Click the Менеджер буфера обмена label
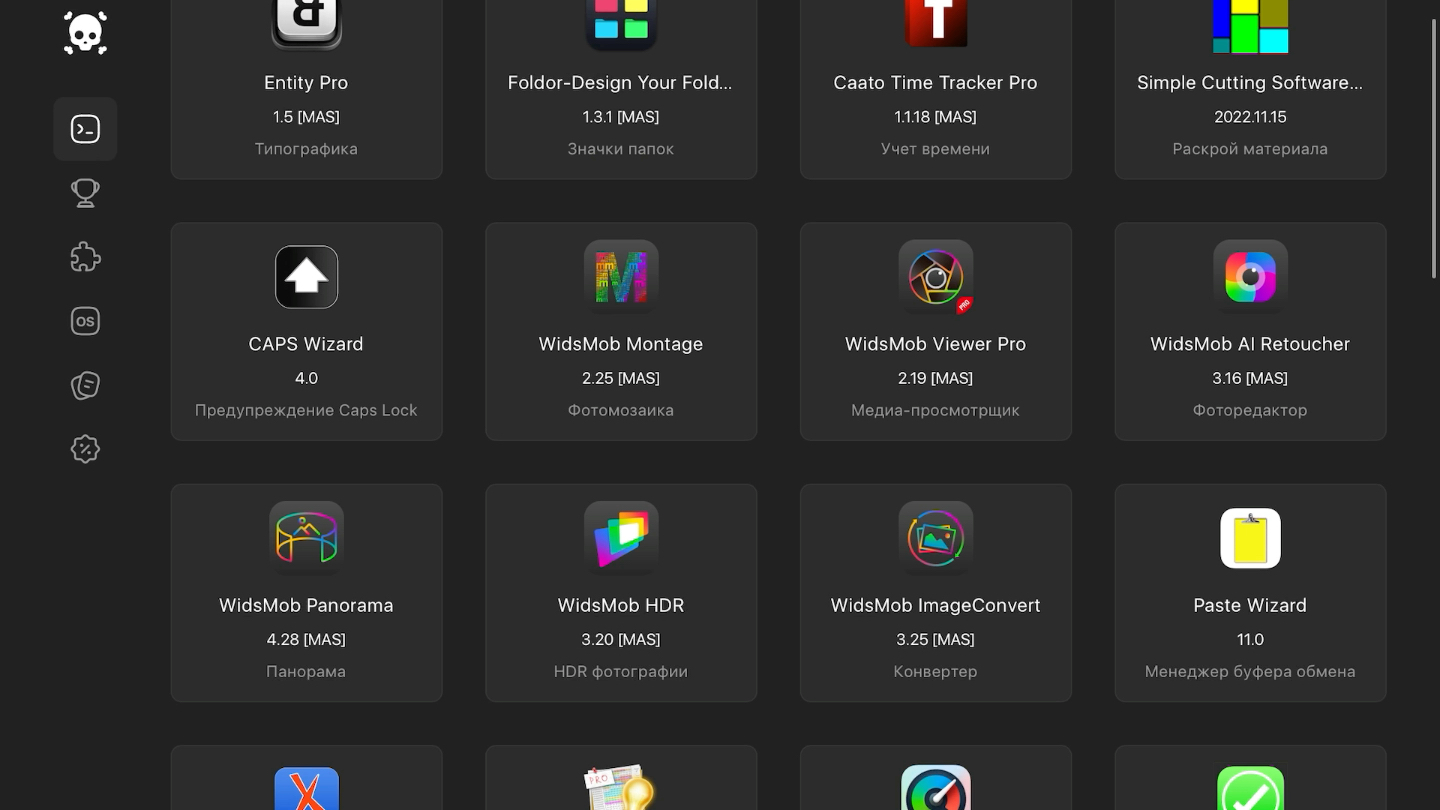 click(x=1250, y=671)
